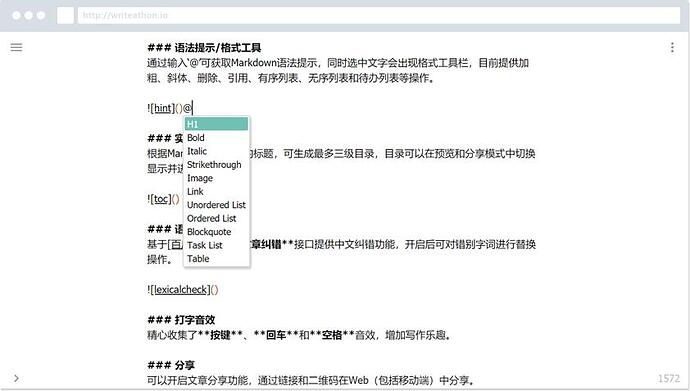Choose Ordered List option

pyautogui.click(x=217, y=218)
